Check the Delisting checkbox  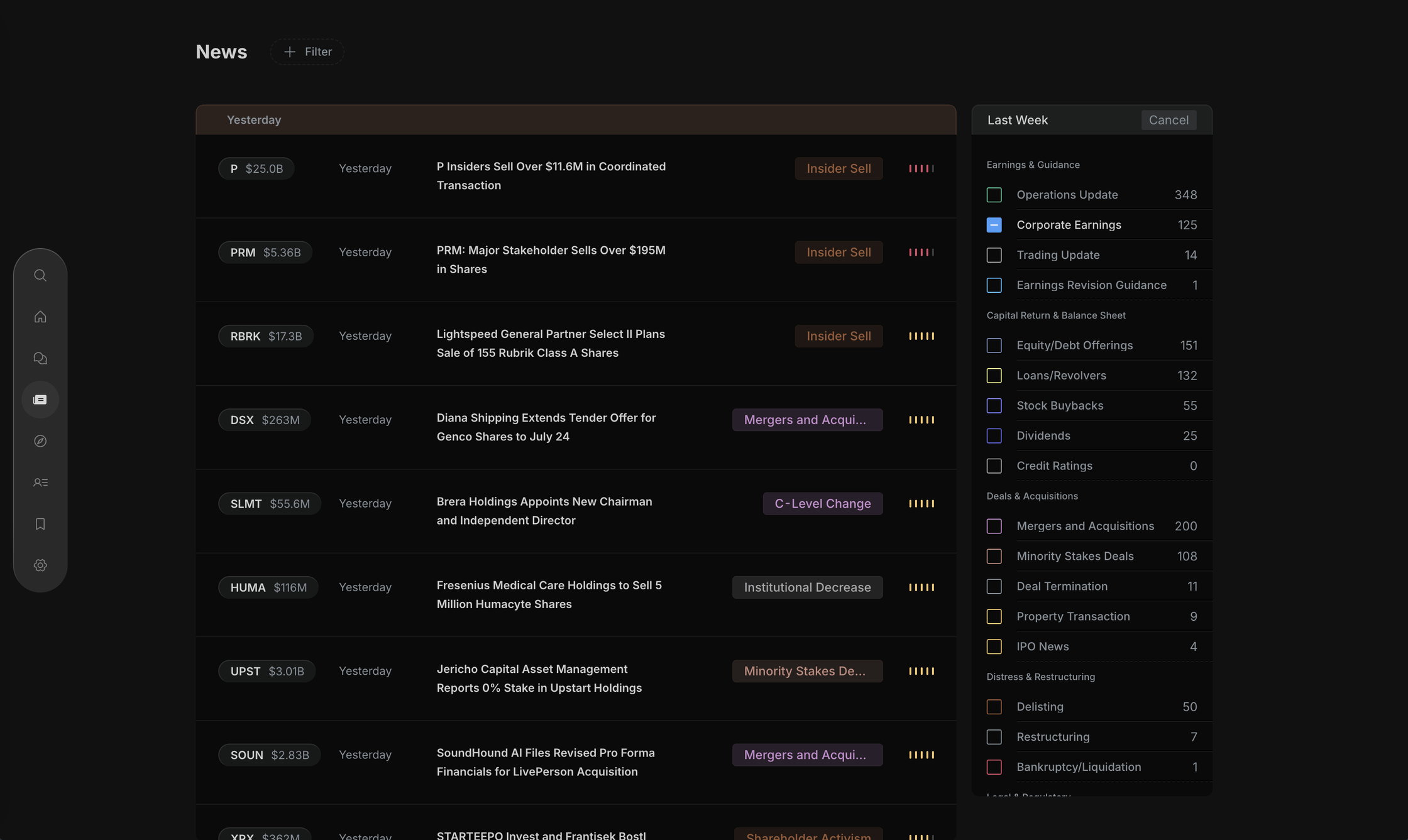click(994, 708)
